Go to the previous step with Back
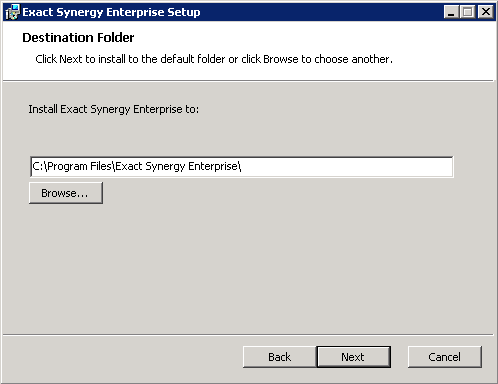The width and height of the screenshot is (498, 384). coord(280,357)
